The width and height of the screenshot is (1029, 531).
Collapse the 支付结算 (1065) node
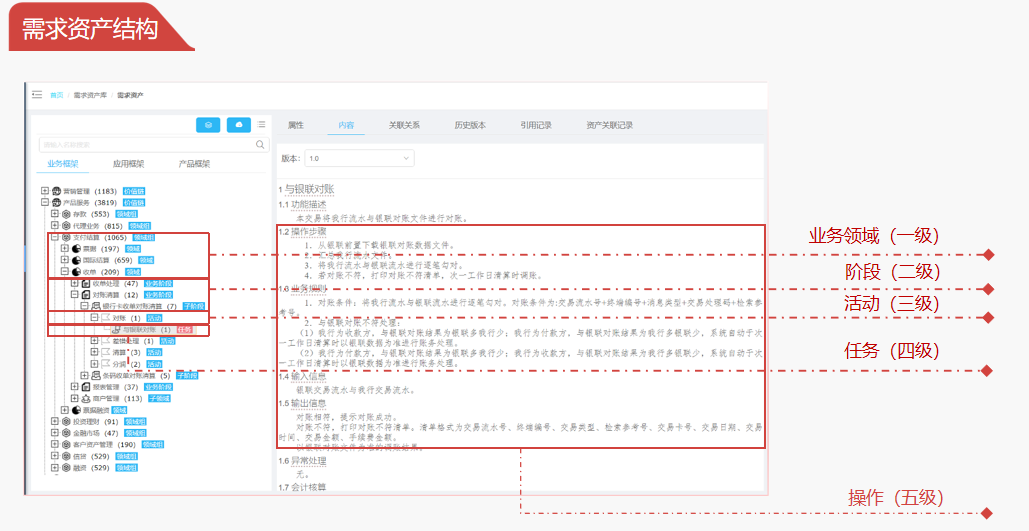pos(55,238)
